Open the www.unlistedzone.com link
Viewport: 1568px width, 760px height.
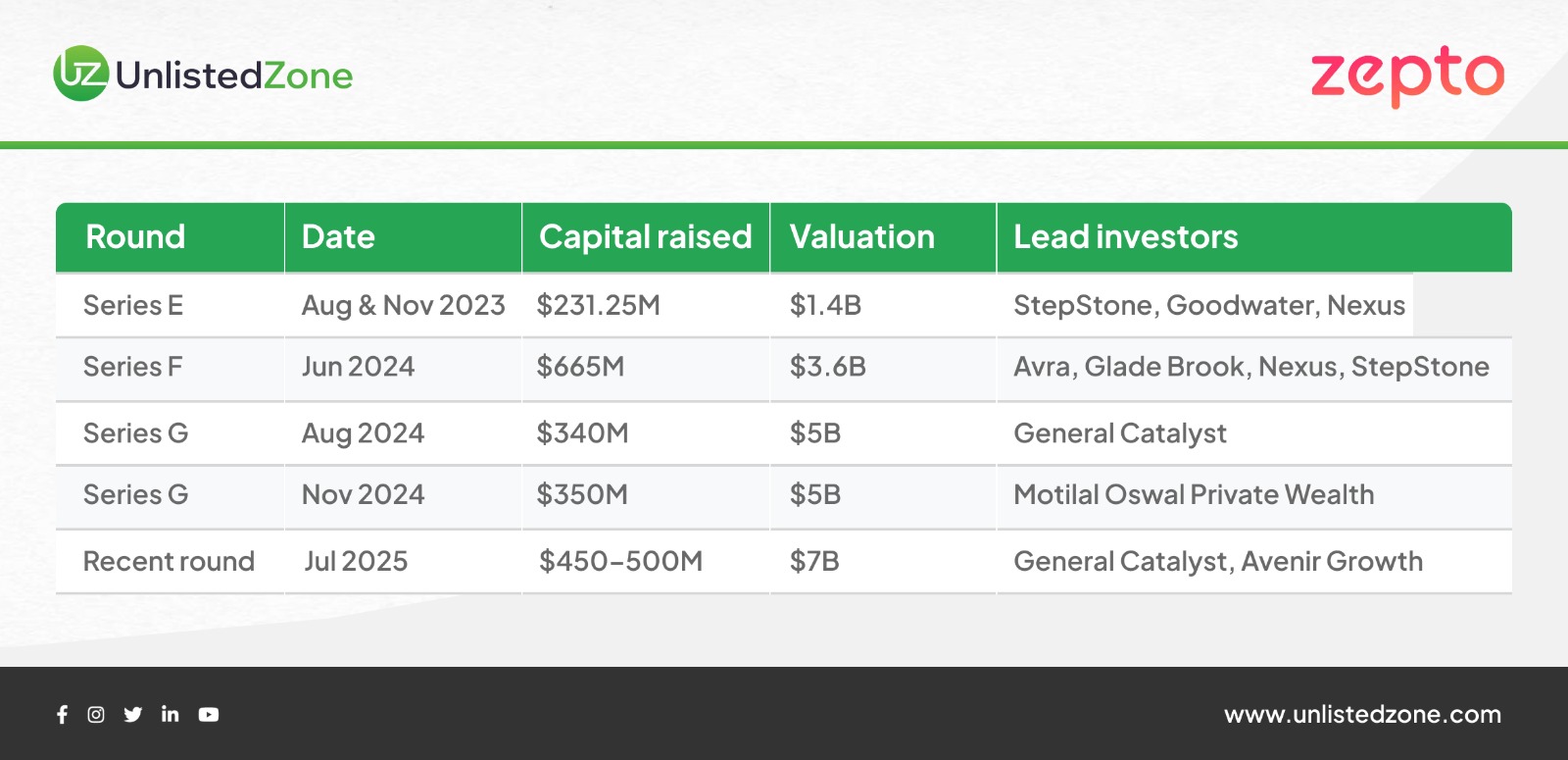1362,715
